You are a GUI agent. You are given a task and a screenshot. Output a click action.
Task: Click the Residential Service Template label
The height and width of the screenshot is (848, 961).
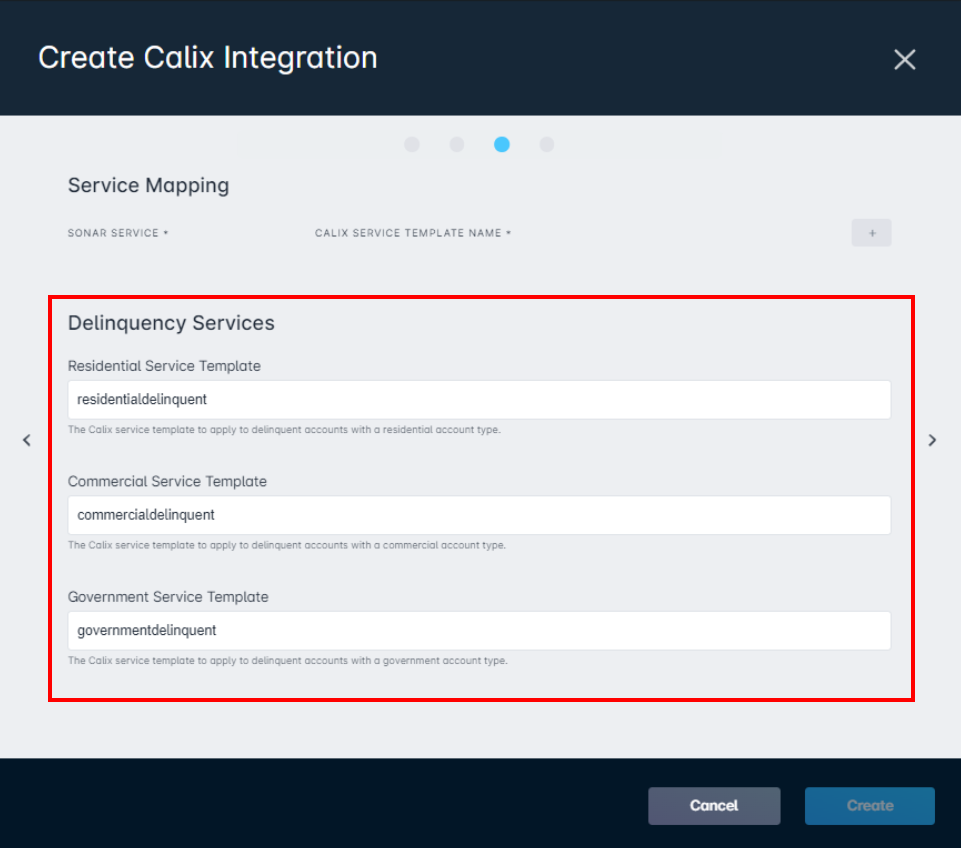[164, 366]
